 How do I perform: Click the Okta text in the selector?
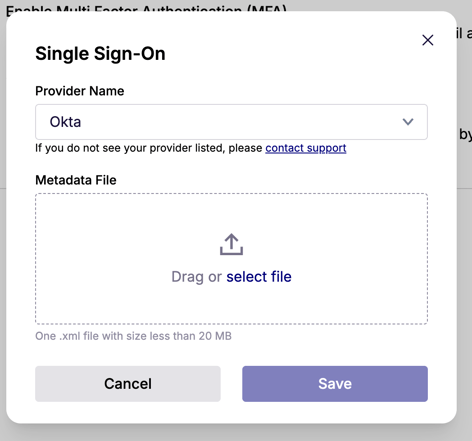click(x=65, y=122)
